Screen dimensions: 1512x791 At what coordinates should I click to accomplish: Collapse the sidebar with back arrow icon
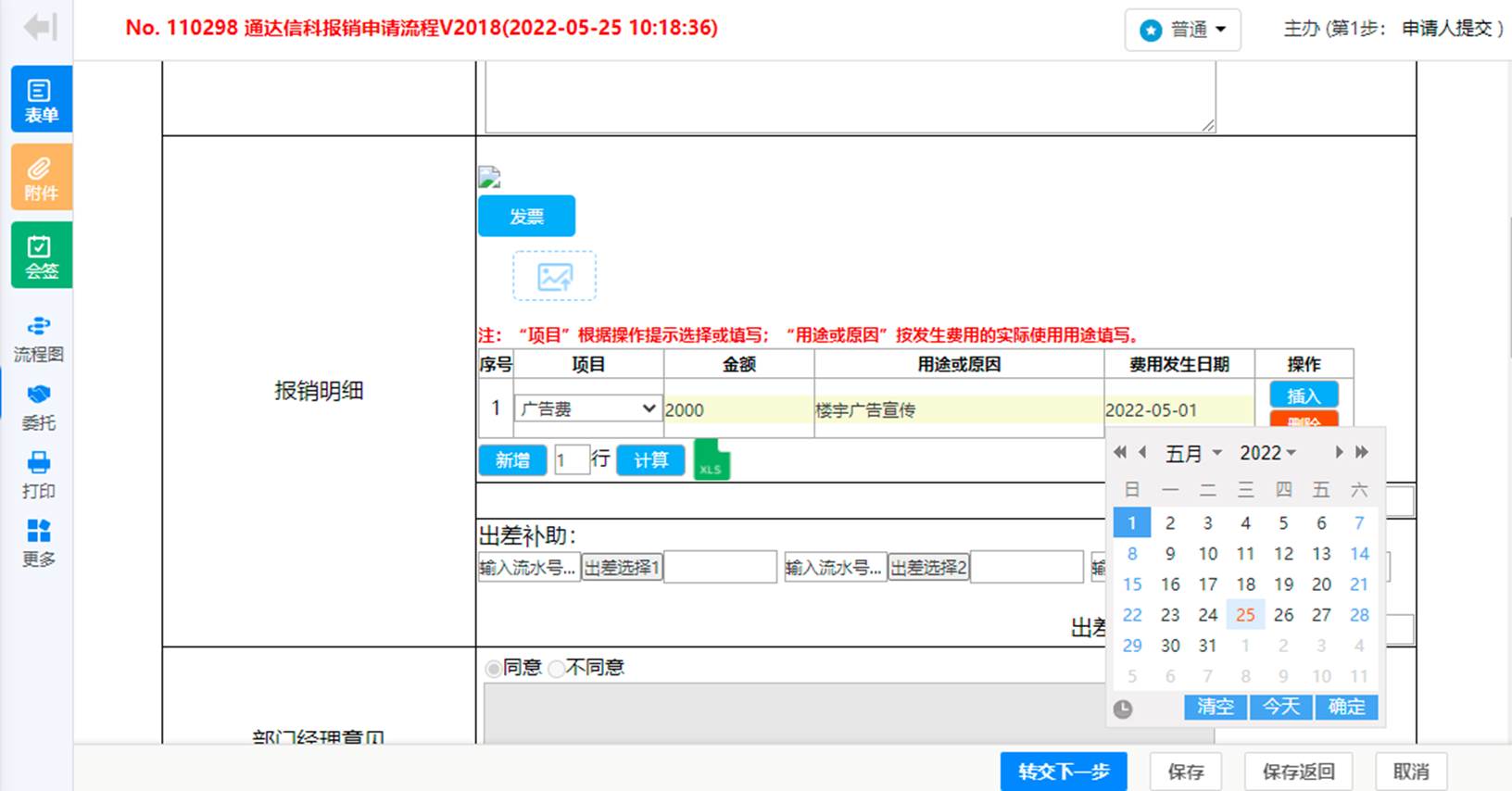pos(40,28)
